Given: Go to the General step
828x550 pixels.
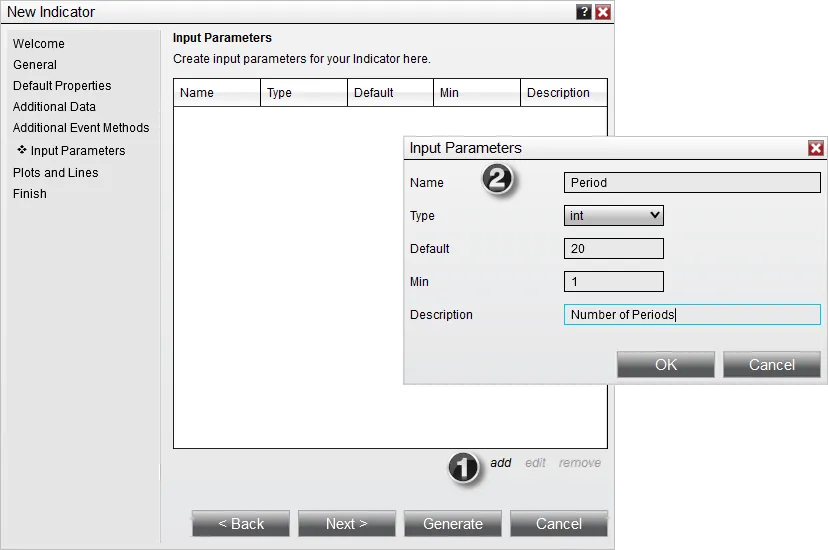Looking at the screenshot, I should (35, 65).
